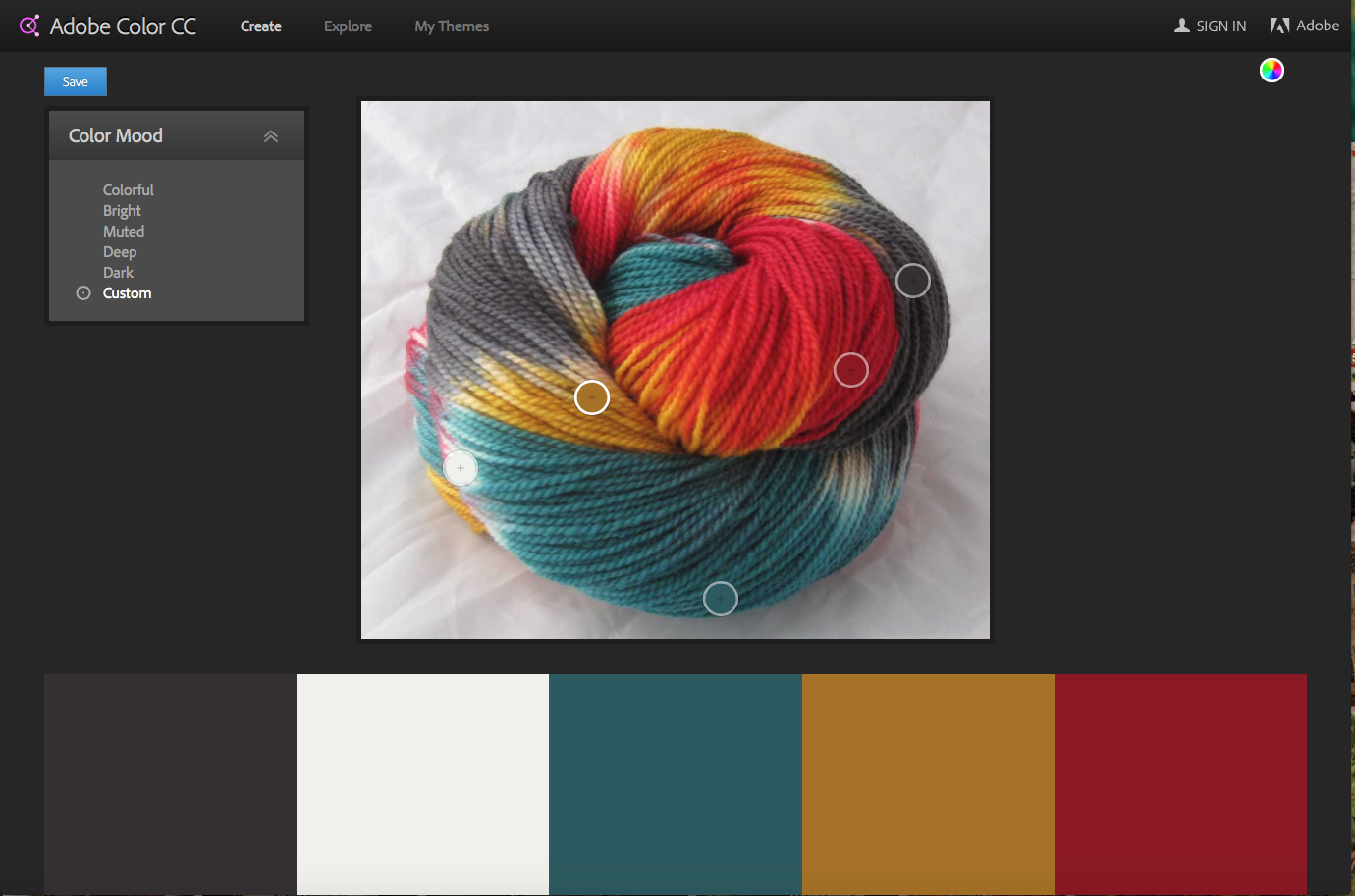The image size is (1355, 896).
Task: Select the Custom color mood
Action: 127,292
